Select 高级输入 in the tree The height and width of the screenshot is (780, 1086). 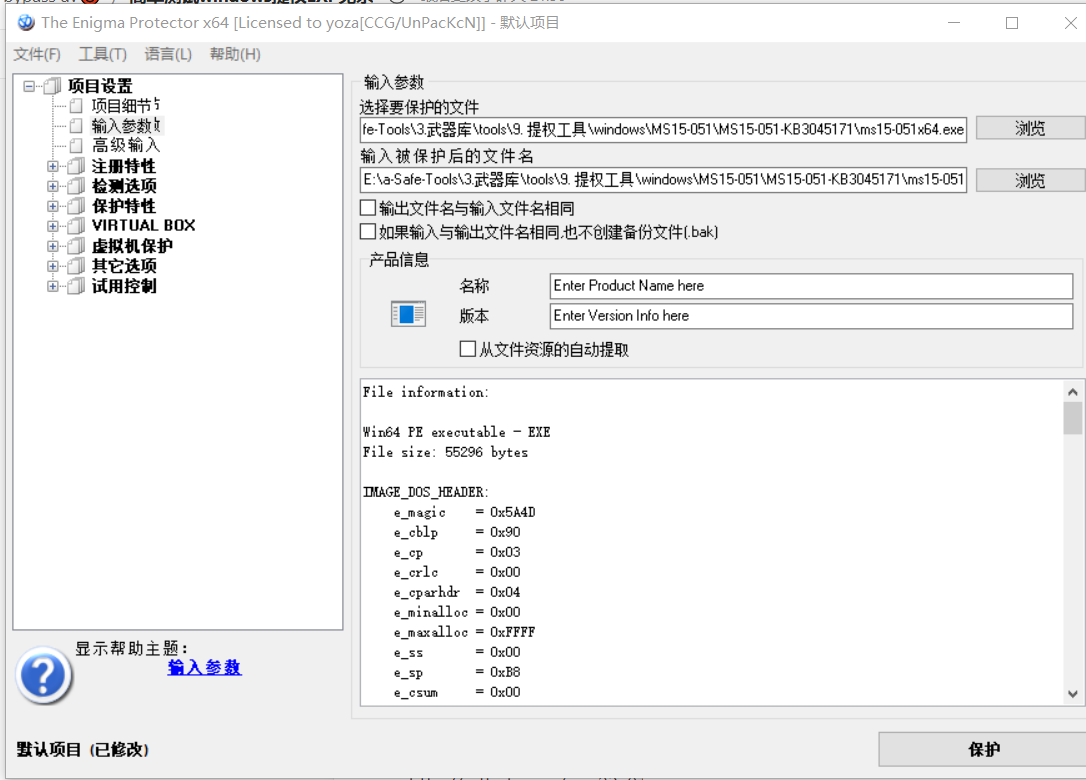tap(125, 145)
